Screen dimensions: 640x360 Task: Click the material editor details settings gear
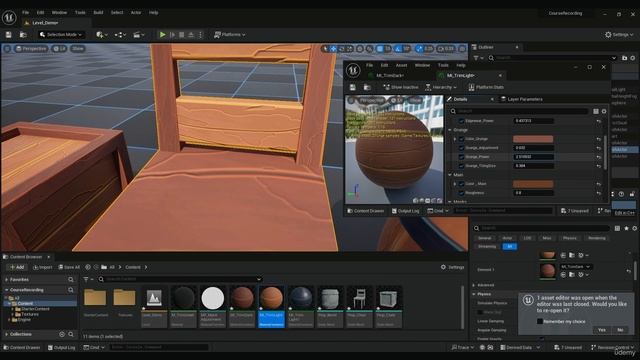(x=604, y=111)
